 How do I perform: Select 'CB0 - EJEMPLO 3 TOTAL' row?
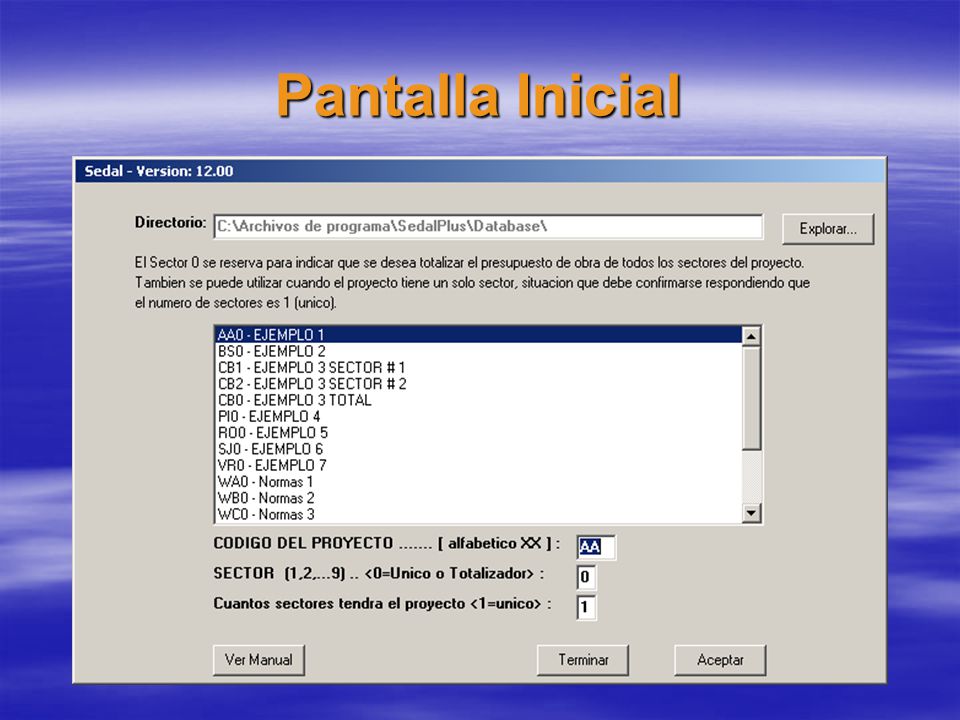(x=478, y=400)
